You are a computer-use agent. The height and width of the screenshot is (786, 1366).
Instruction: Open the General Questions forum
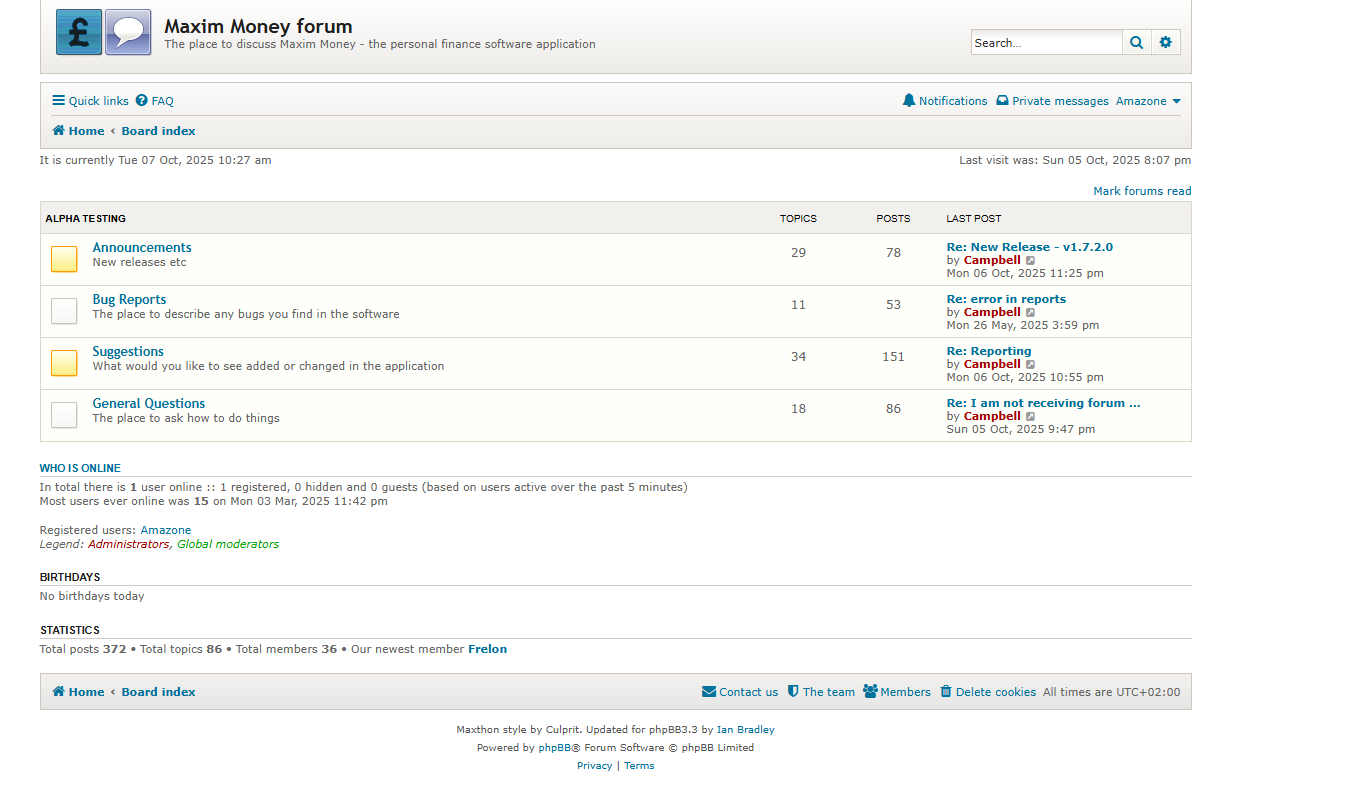click(x=149, y=404)
